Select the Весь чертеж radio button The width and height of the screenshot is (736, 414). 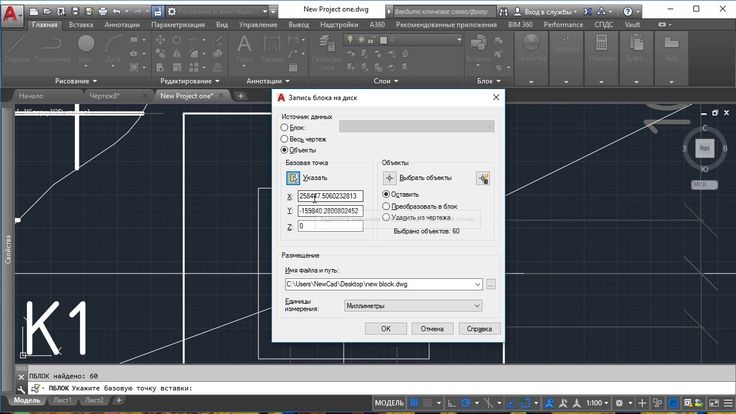coord(285,138)
